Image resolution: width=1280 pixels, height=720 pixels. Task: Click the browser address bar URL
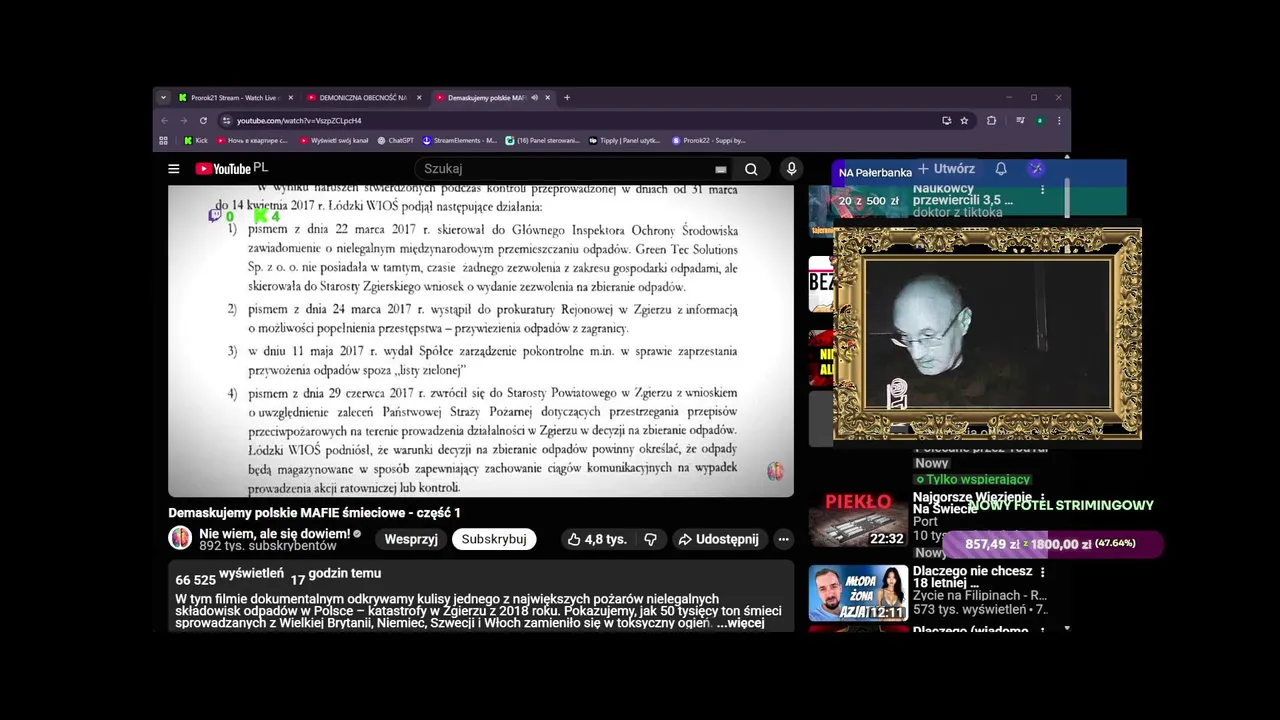pos(299,121)
